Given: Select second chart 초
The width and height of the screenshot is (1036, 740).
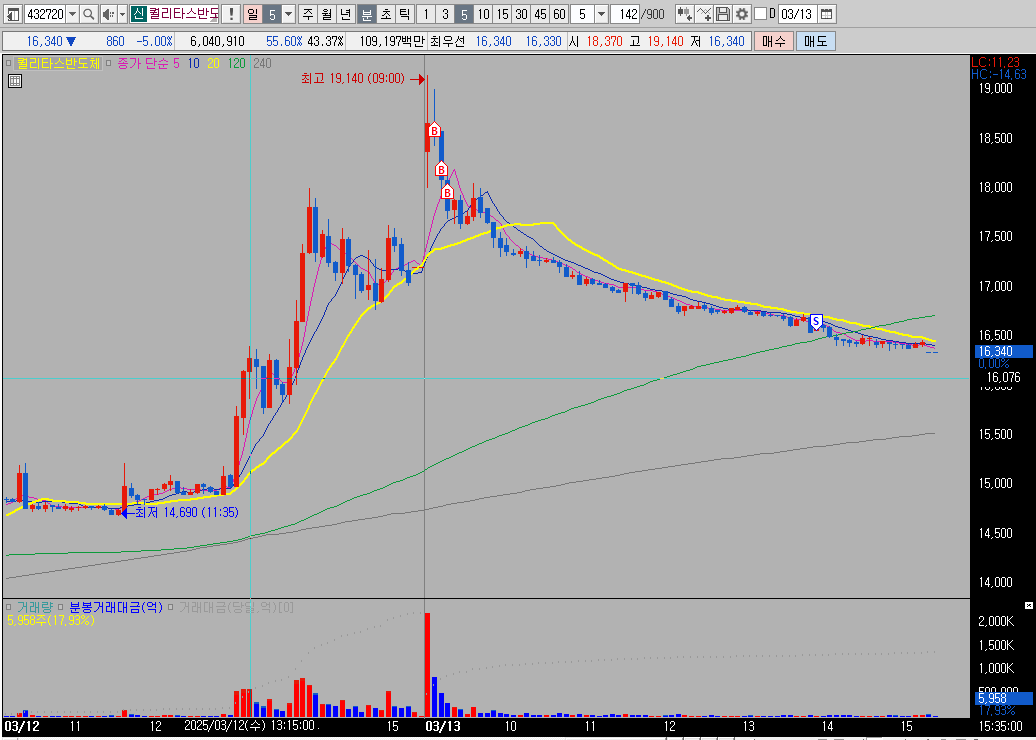Looking at the screenshot, I should point(386,13).
